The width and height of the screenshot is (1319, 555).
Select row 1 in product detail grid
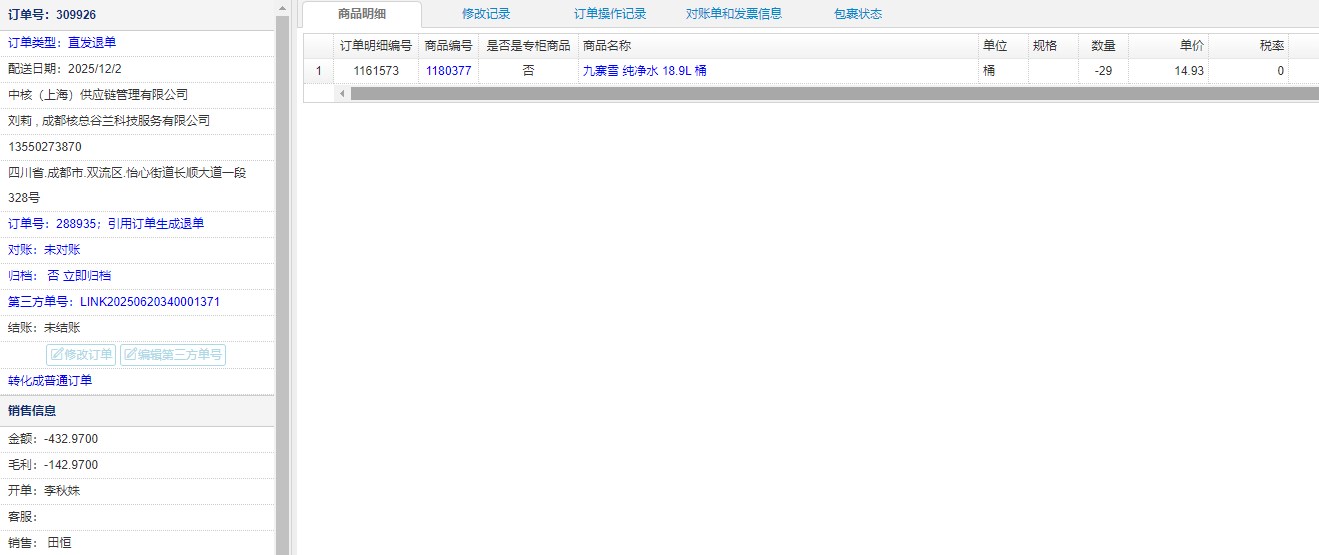pyautogui.click(x=319, y=71)
